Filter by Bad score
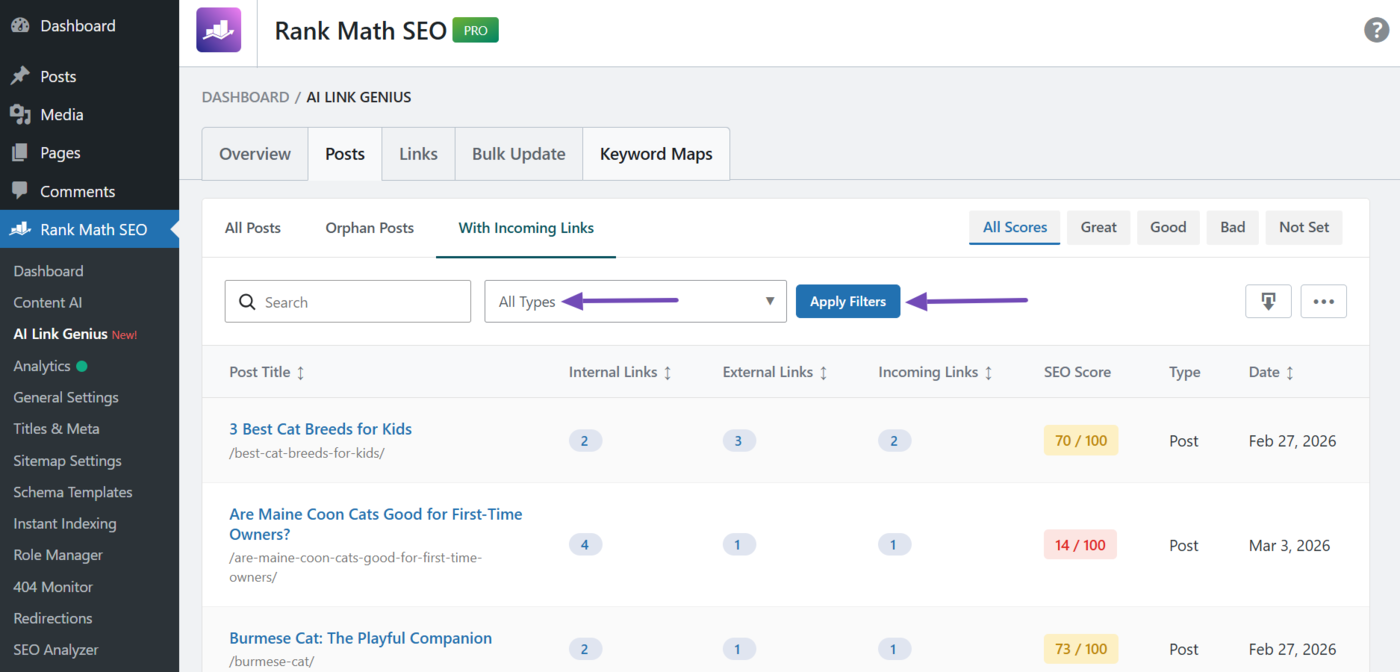The width and height of the screenshot is (1400, 672). coord(1233,227)
